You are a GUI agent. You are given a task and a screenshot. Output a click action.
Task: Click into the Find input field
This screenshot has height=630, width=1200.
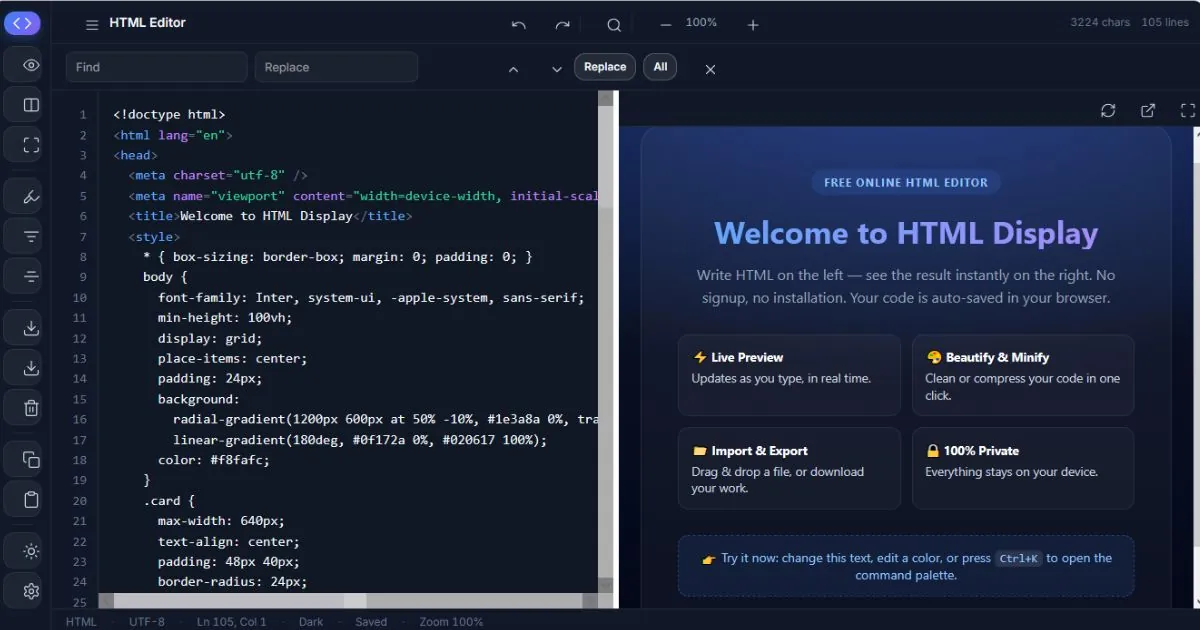156,67
